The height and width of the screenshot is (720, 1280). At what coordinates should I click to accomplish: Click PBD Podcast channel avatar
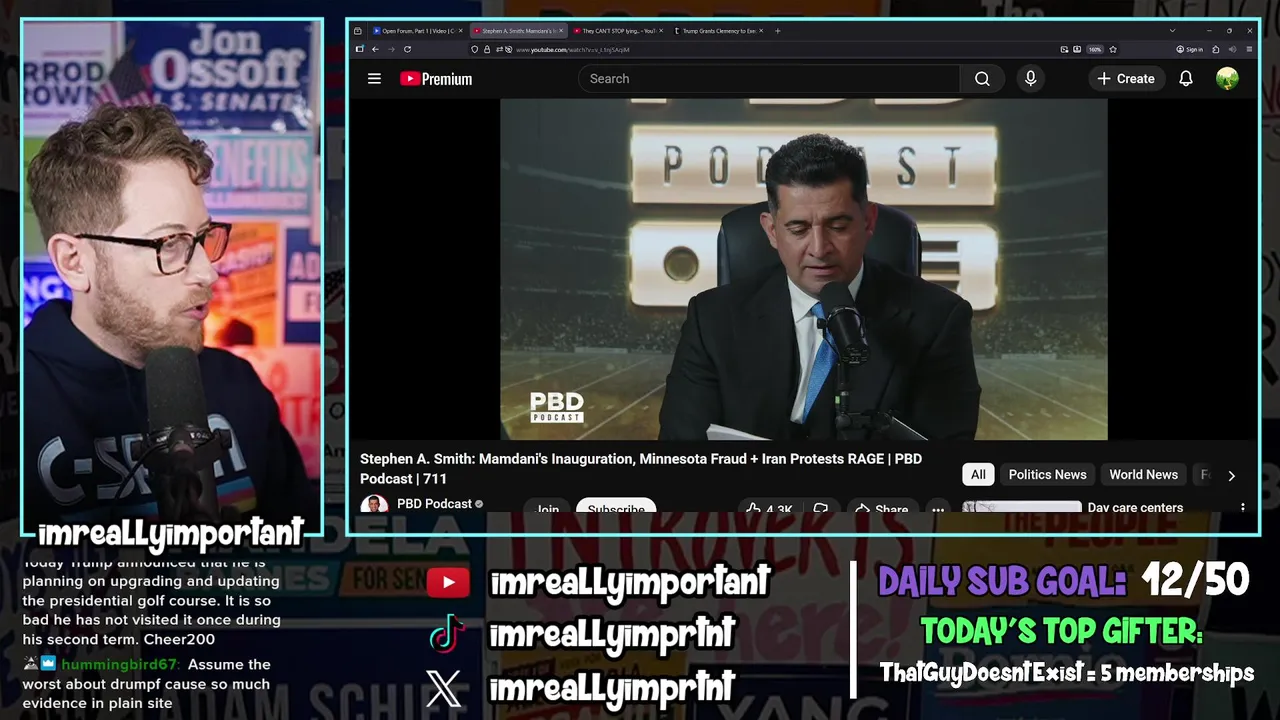(374, 506)
